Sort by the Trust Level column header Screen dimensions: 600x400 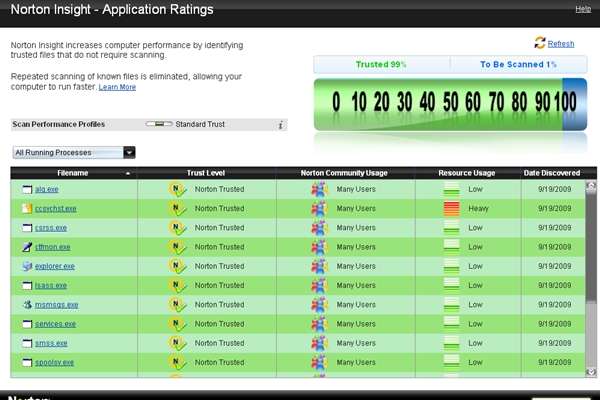[x=206, y=173]
